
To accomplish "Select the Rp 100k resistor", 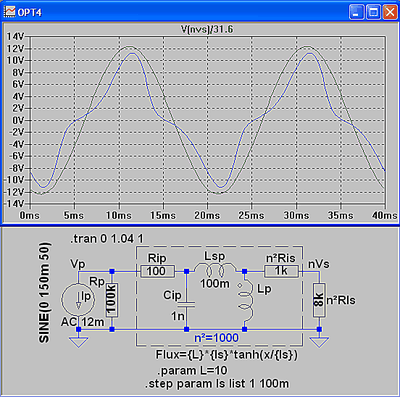I will (x=112, y=300).
